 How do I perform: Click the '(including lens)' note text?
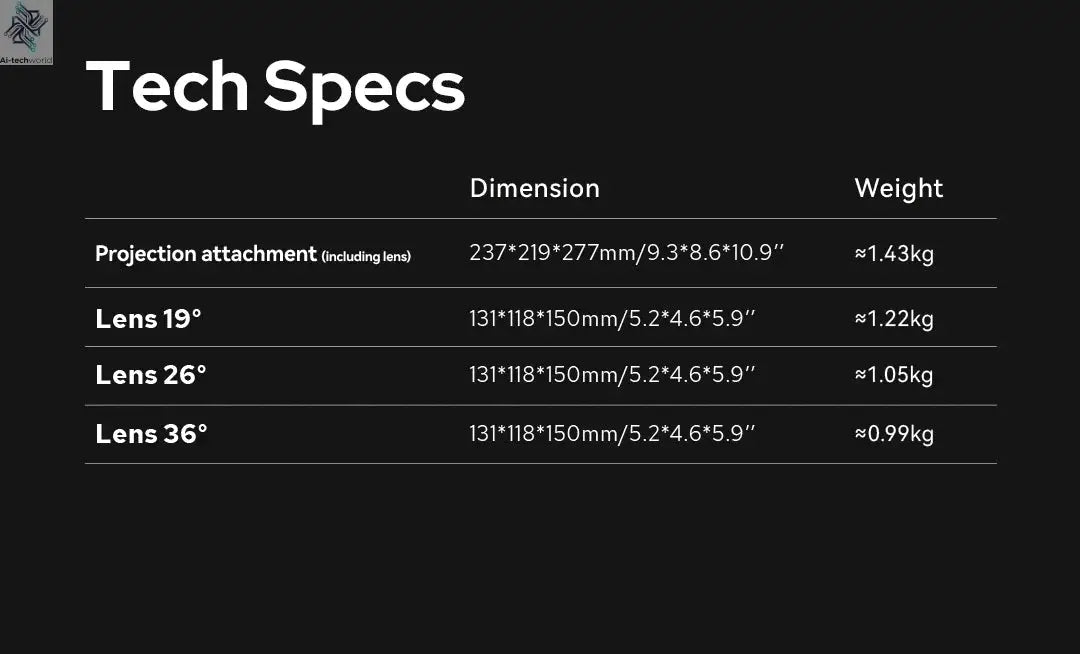coord(366,257)
